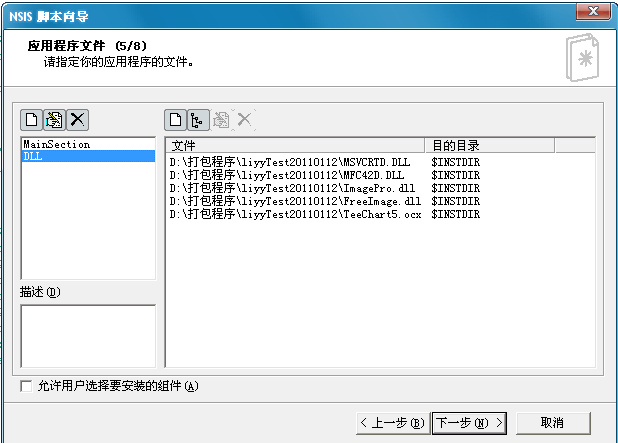This screenshot has width=618, height=443.
Task: Click the greyed-out remove file icon
Action: pyautogui.click(x=244, y=119)
